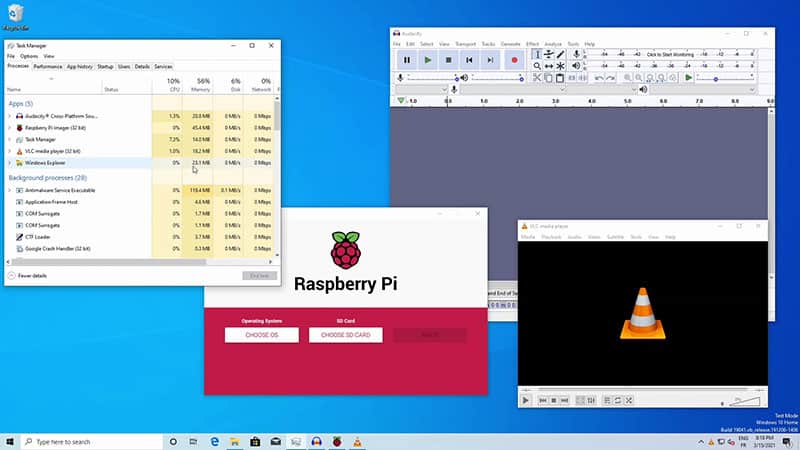Click Audacity Skip to Start button
This screenshot has height=450, width=800.
tap(469, 60)
